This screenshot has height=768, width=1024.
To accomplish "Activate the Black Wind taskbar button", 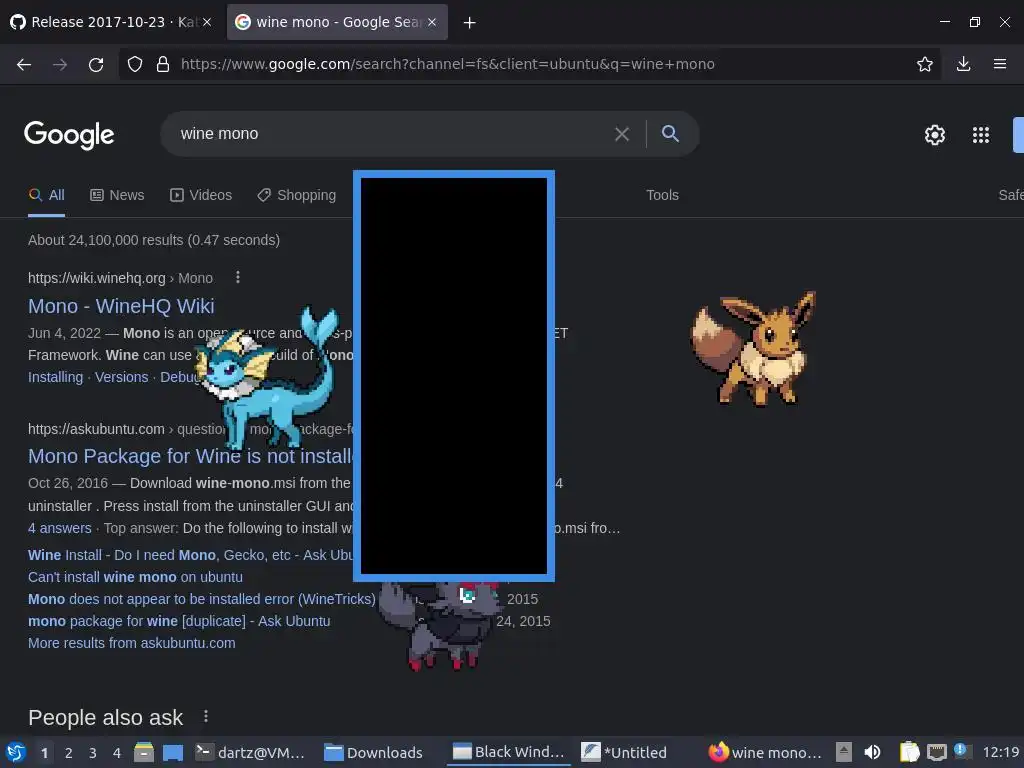I will [509, 752].
